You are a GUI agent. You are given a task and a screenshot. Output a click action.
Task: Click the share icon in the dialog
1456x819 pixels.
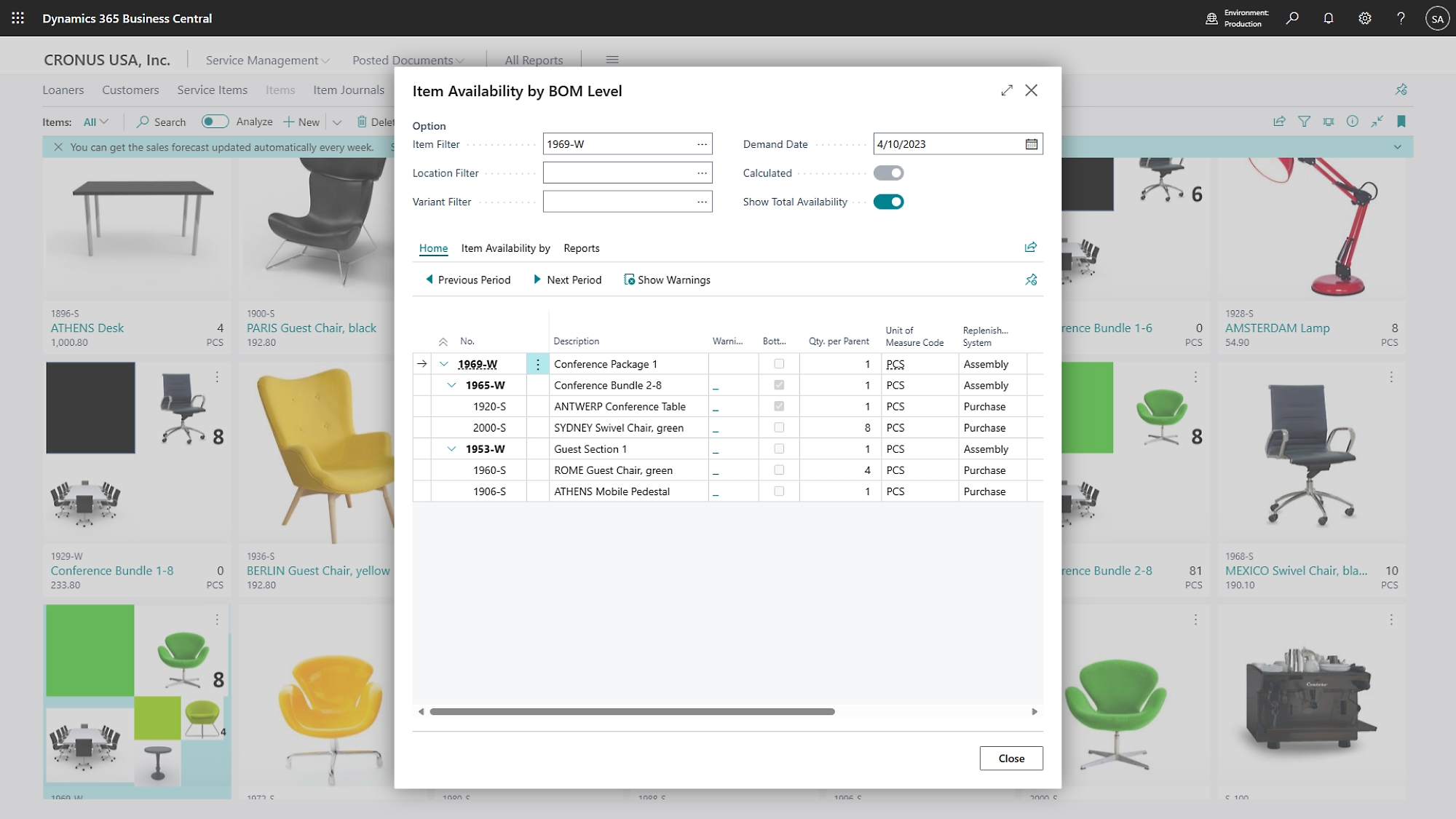pyautogui.click(x=1031, y=248)
